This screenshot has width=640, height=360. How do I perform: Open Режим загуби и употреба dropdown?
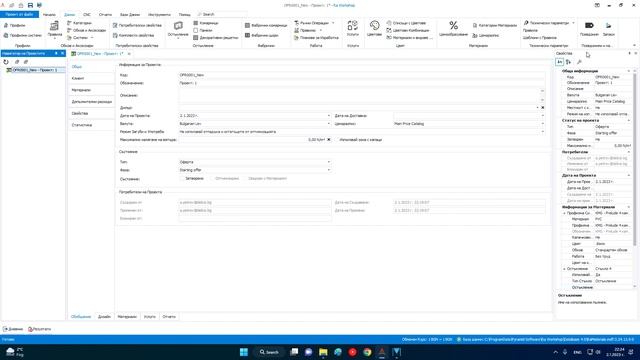pyautogui.click(x=543, y=131)
